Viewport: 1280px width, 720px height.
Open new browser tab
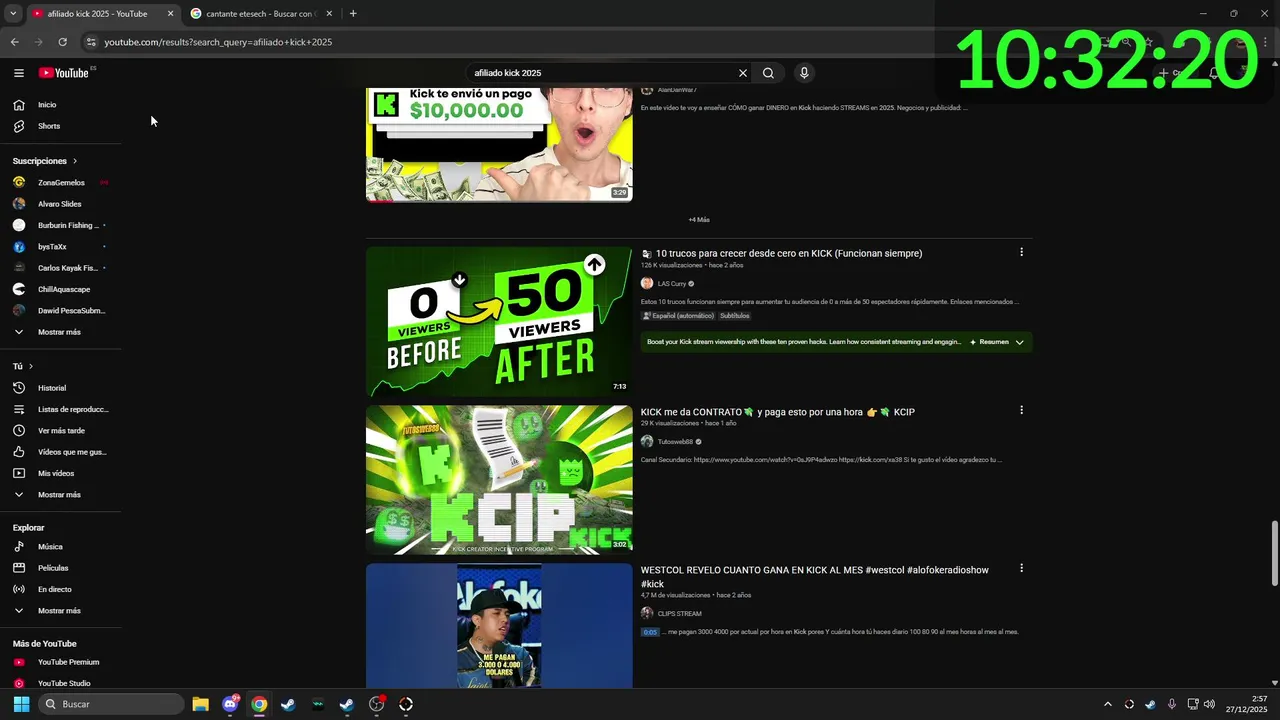pos(353,14)
